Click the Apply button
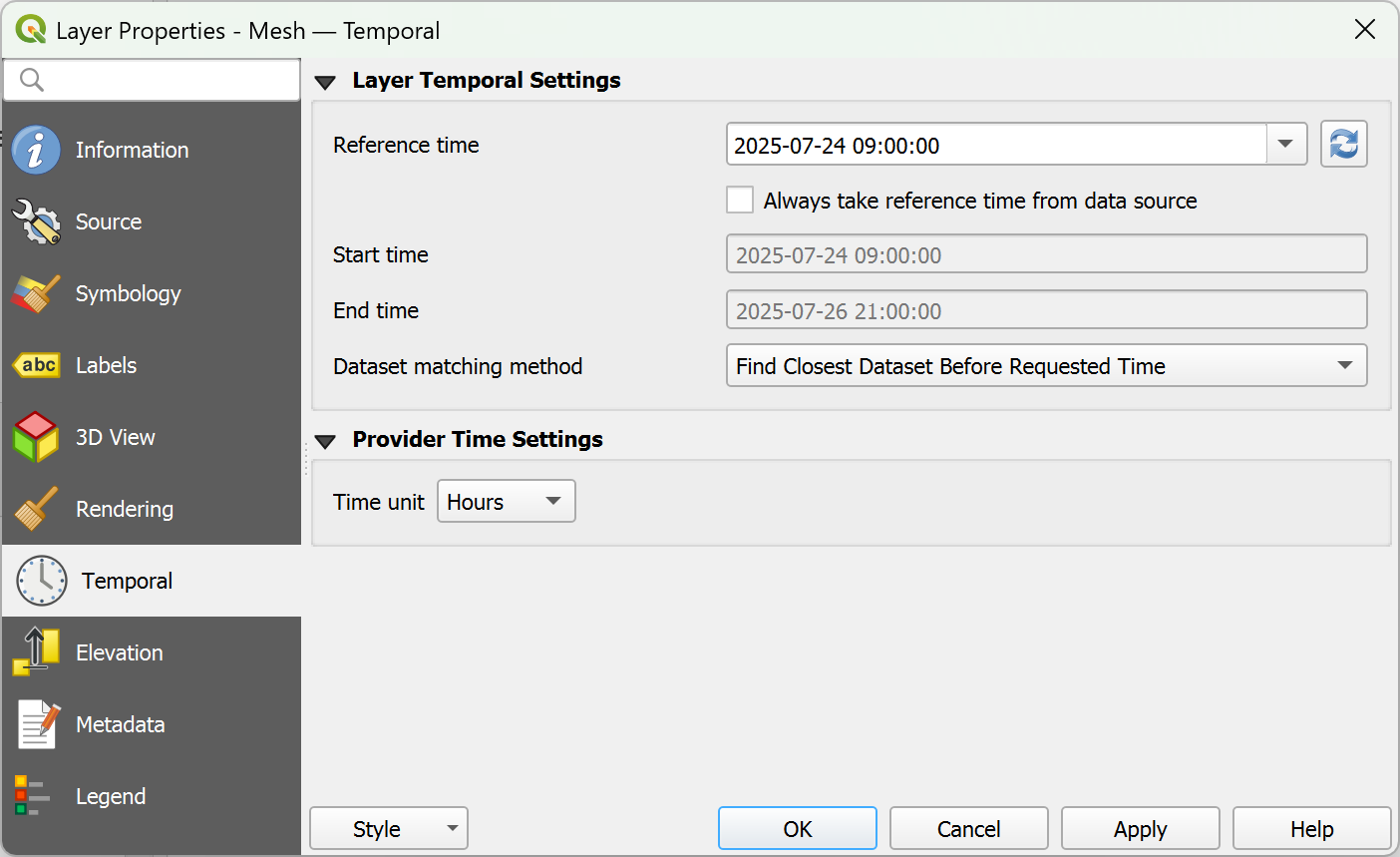Viewport: 1400px width, 857px height. [x=1140, y=829]
